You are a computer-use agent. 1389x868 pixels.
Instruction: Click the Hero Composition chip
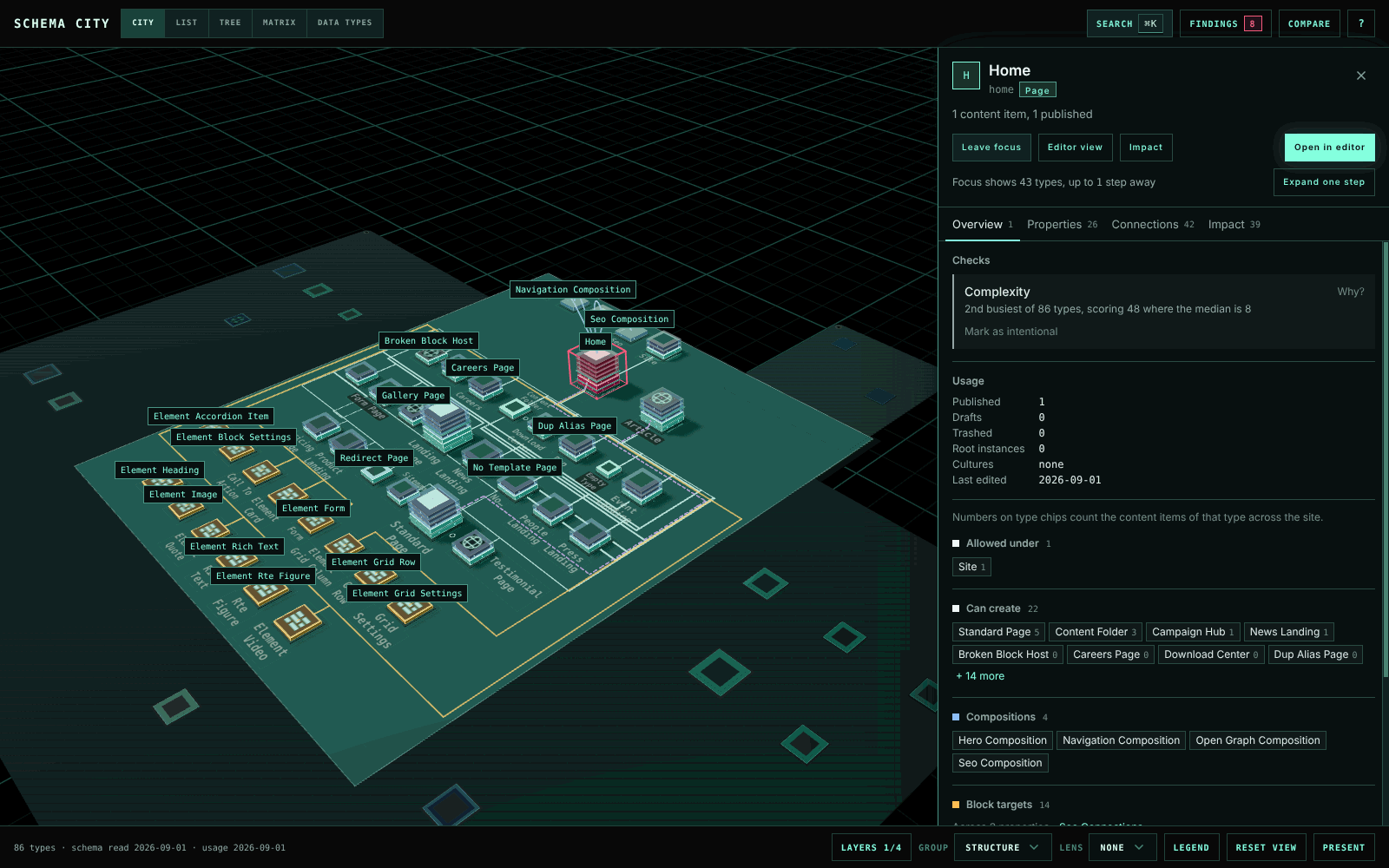[1003, 740]
